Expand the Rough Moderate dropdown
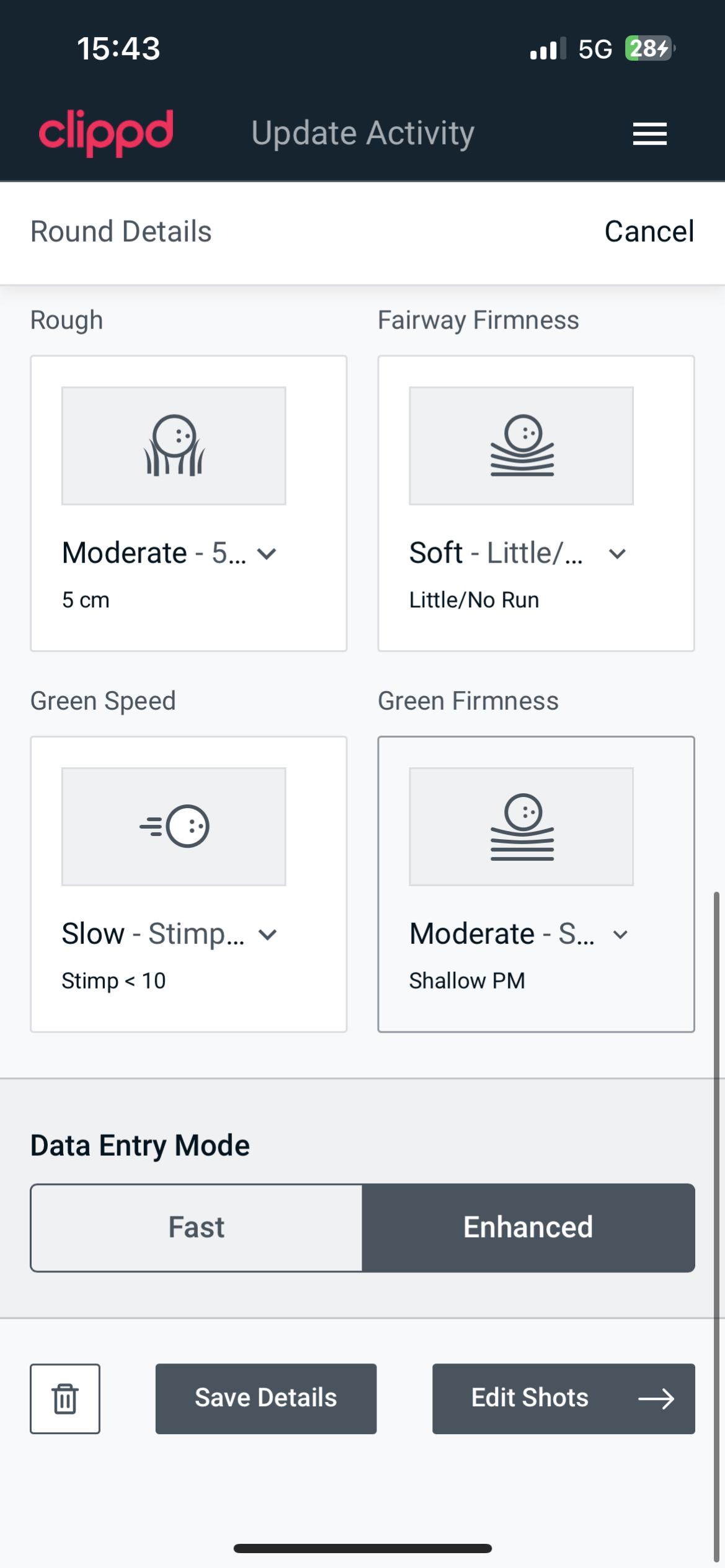This screenshot has height=1568, width=725. (x=267, y=553)
